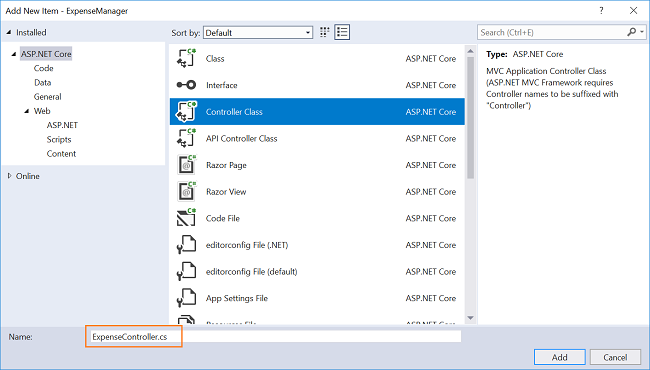
Task: Click the Name input field
Action: click(273, 336)
